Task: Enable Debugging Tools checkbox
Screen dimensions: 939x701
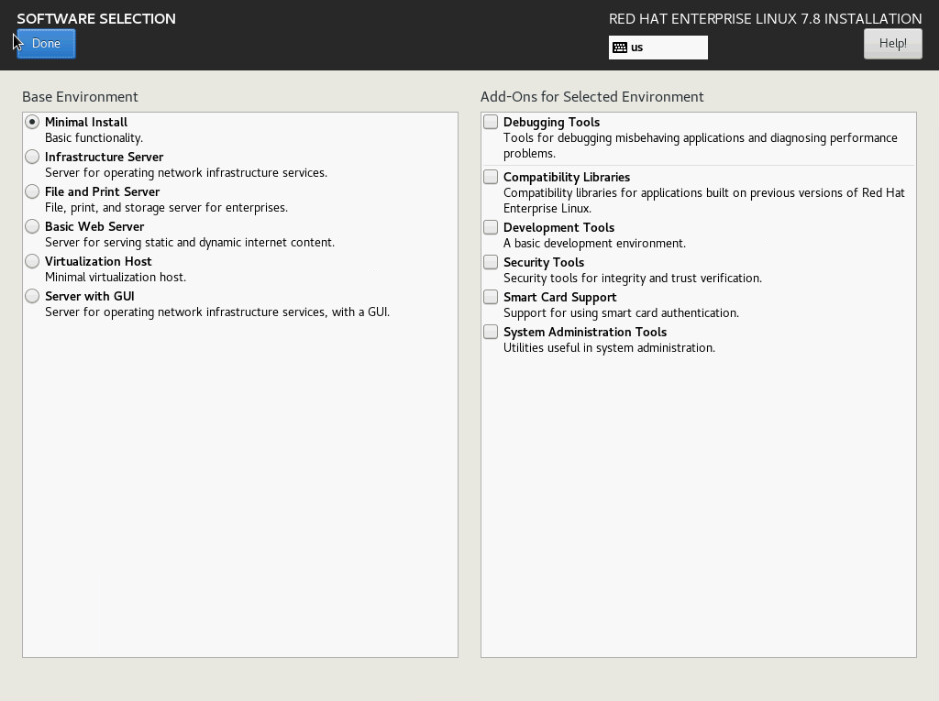Action: click(490, 122)
